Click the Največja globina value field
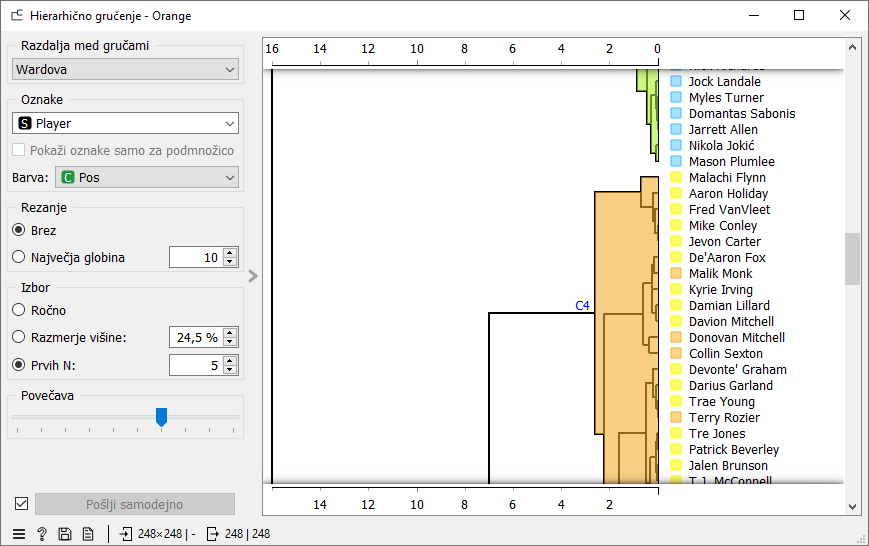Screen dimensions: 869x546 (x=195, y=257)
